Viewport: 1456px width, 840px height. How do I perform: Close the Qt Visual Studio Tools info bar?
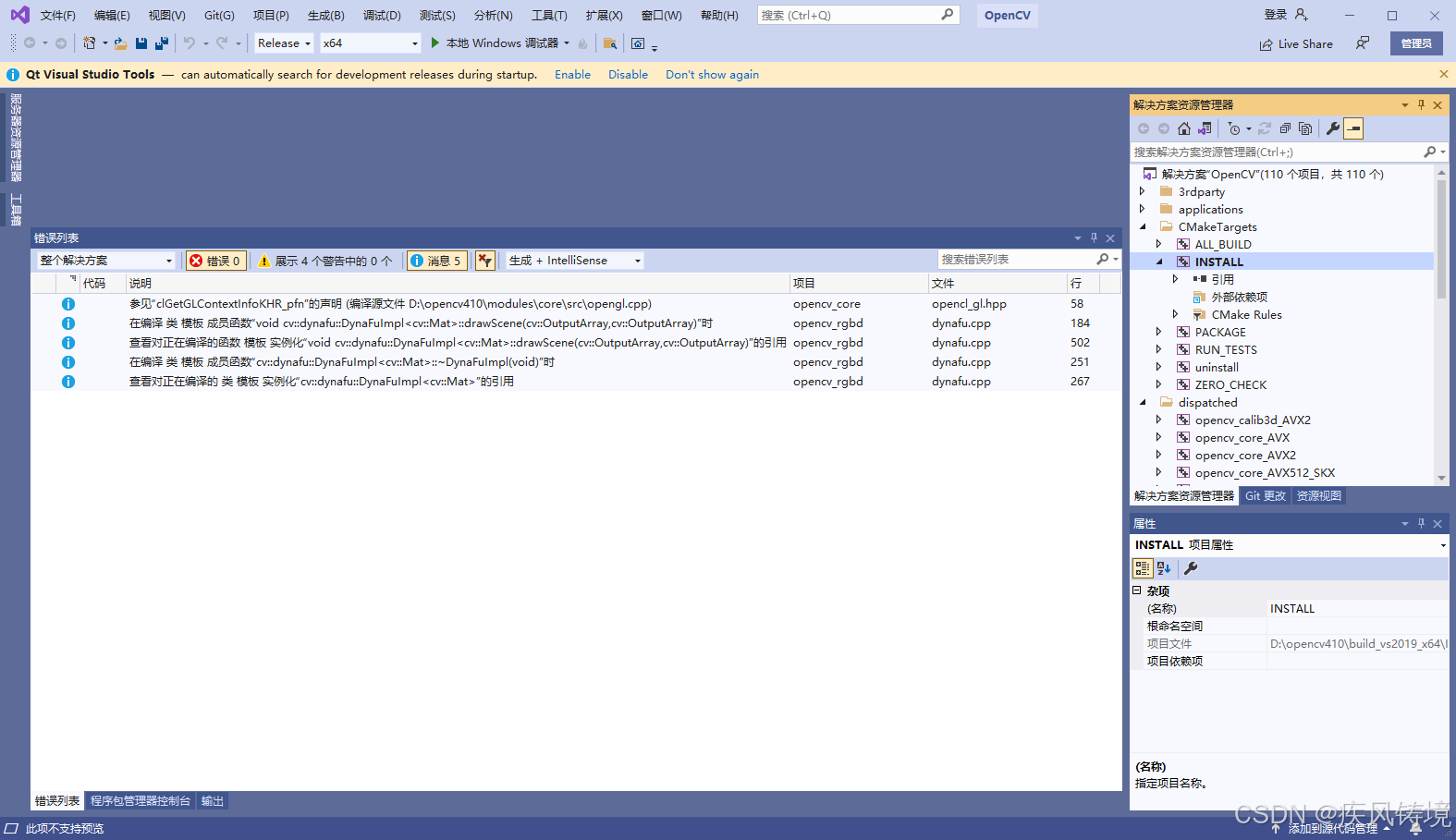(1444, 74)
